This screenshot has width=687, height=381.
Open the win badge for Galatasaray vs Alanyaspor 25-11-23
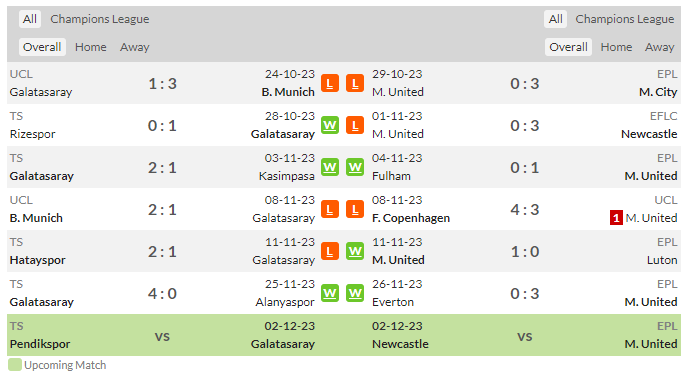pos(329,293)
